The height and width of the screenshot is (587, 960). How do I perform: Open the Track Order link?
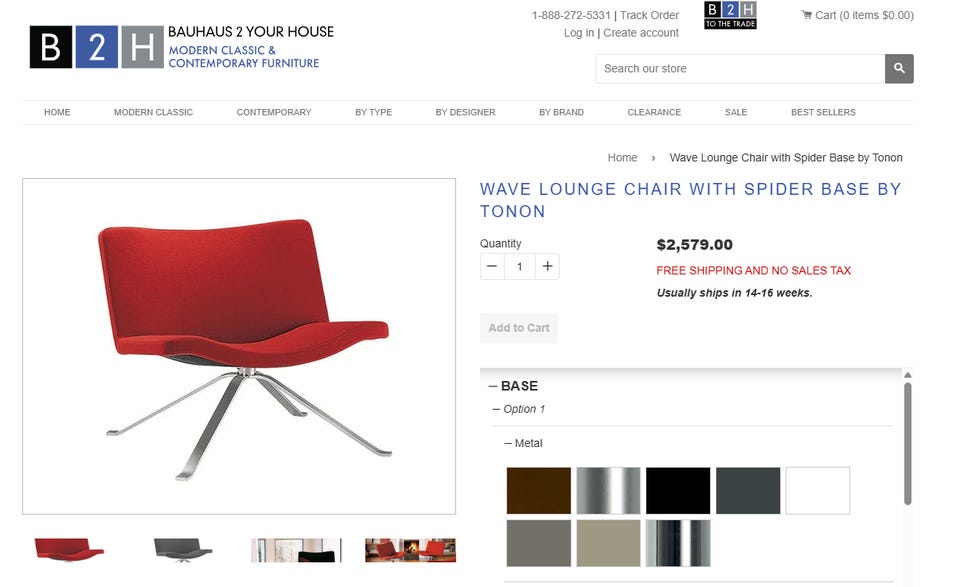(649, 15)
